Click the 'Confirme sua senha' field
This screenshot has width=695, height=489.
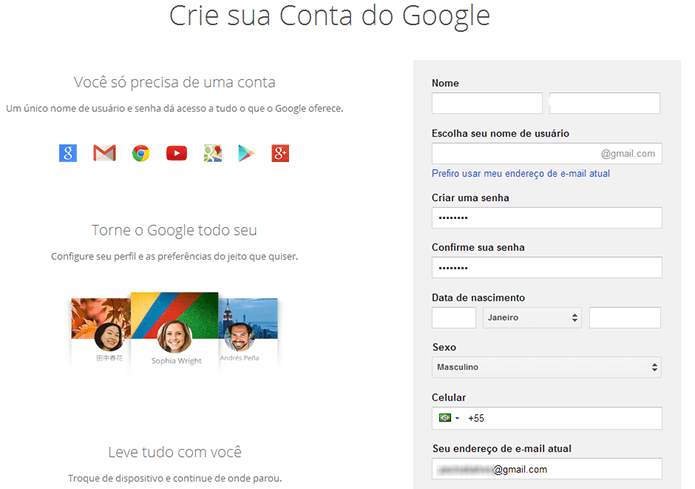[547, 267]
